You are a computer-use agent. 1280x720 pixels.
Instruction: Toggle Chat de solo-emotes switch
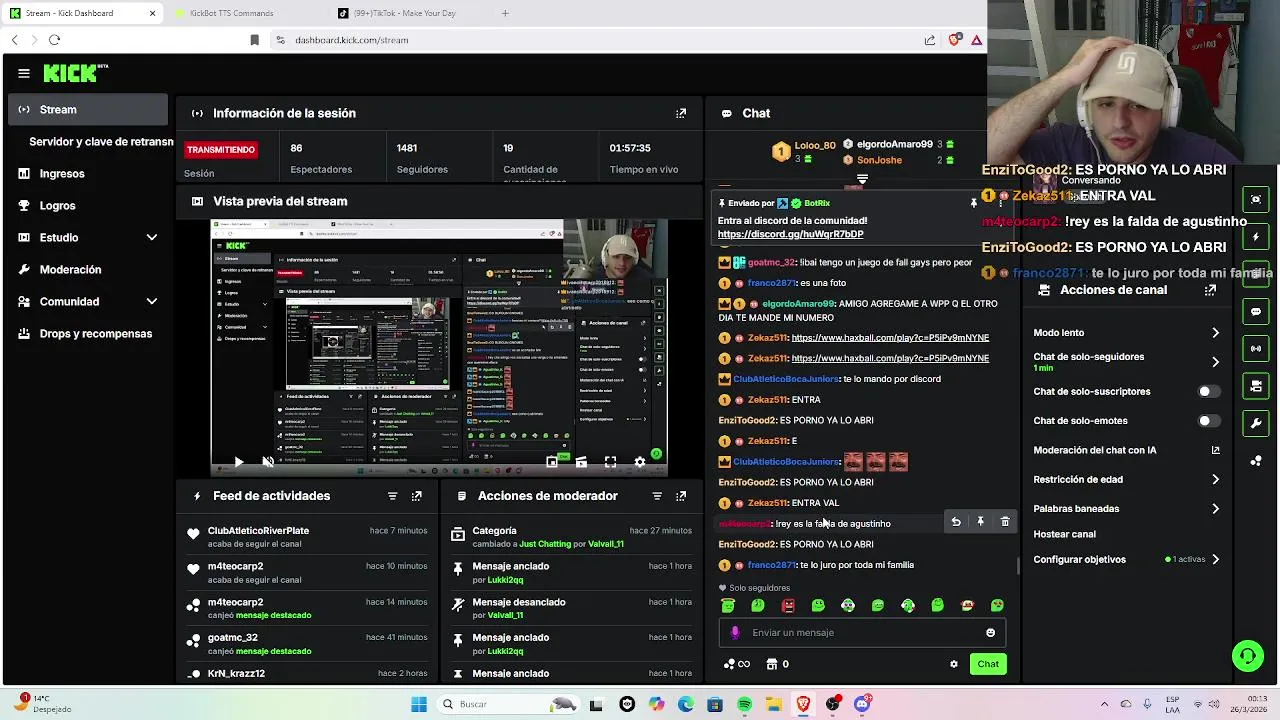point(1209,421)
